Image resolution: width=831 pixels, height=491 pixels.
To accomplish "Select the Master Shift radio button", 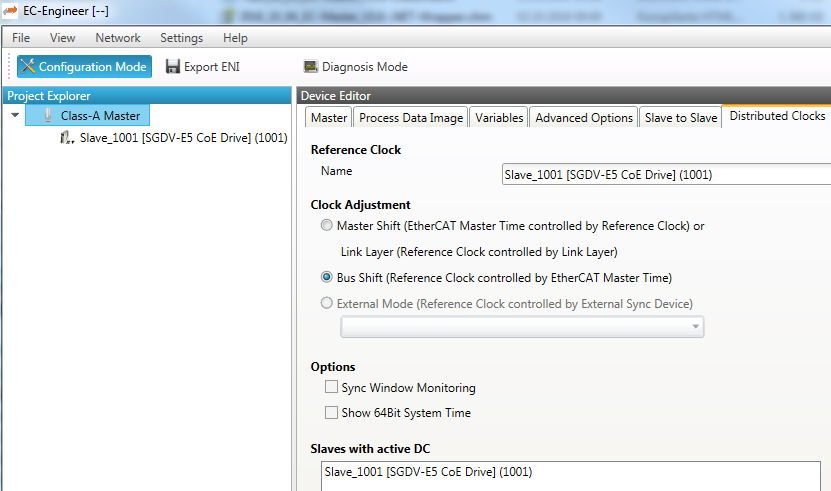I will [x=327, y=226].
